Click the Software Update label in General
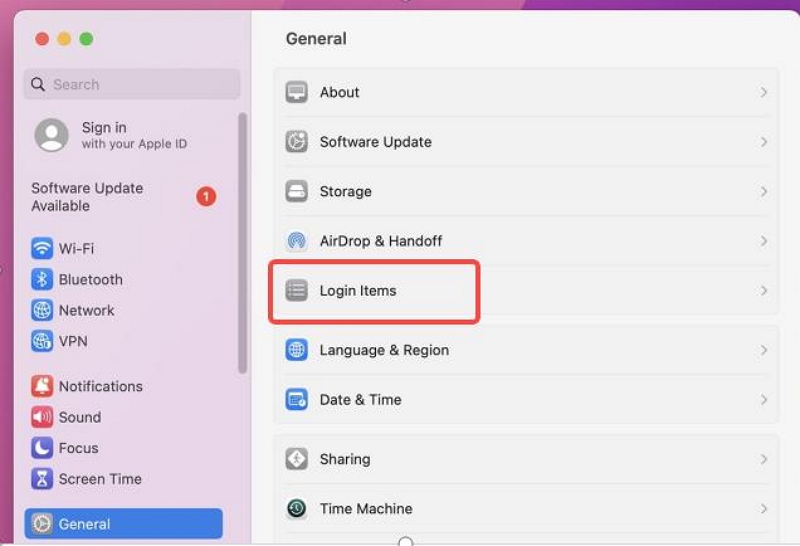The image size is (800, 546). (376, 142)
